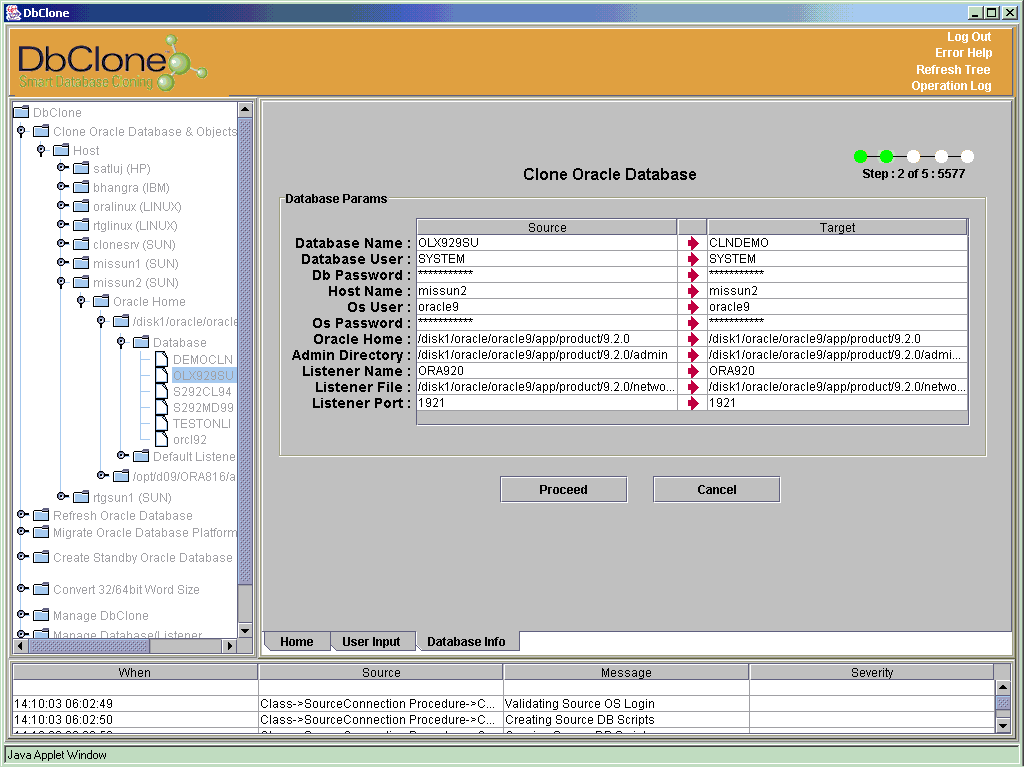Click the document icon for TESTONLI
Viewport: 1024px width, 768px height.
[162, 423]
